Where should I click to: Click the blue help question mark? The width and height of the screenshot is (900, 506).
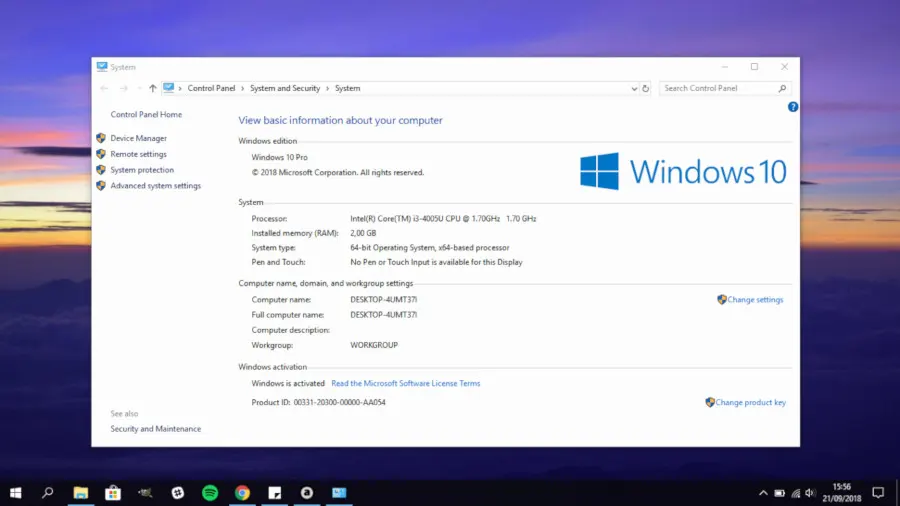(x=793, y=107)
